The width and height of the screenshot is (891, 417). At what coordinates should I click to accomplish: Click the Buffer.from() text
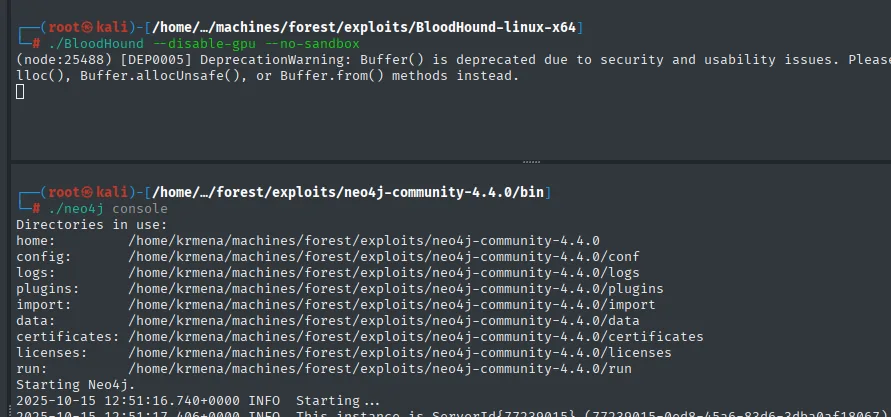click(x=332, y=76)
